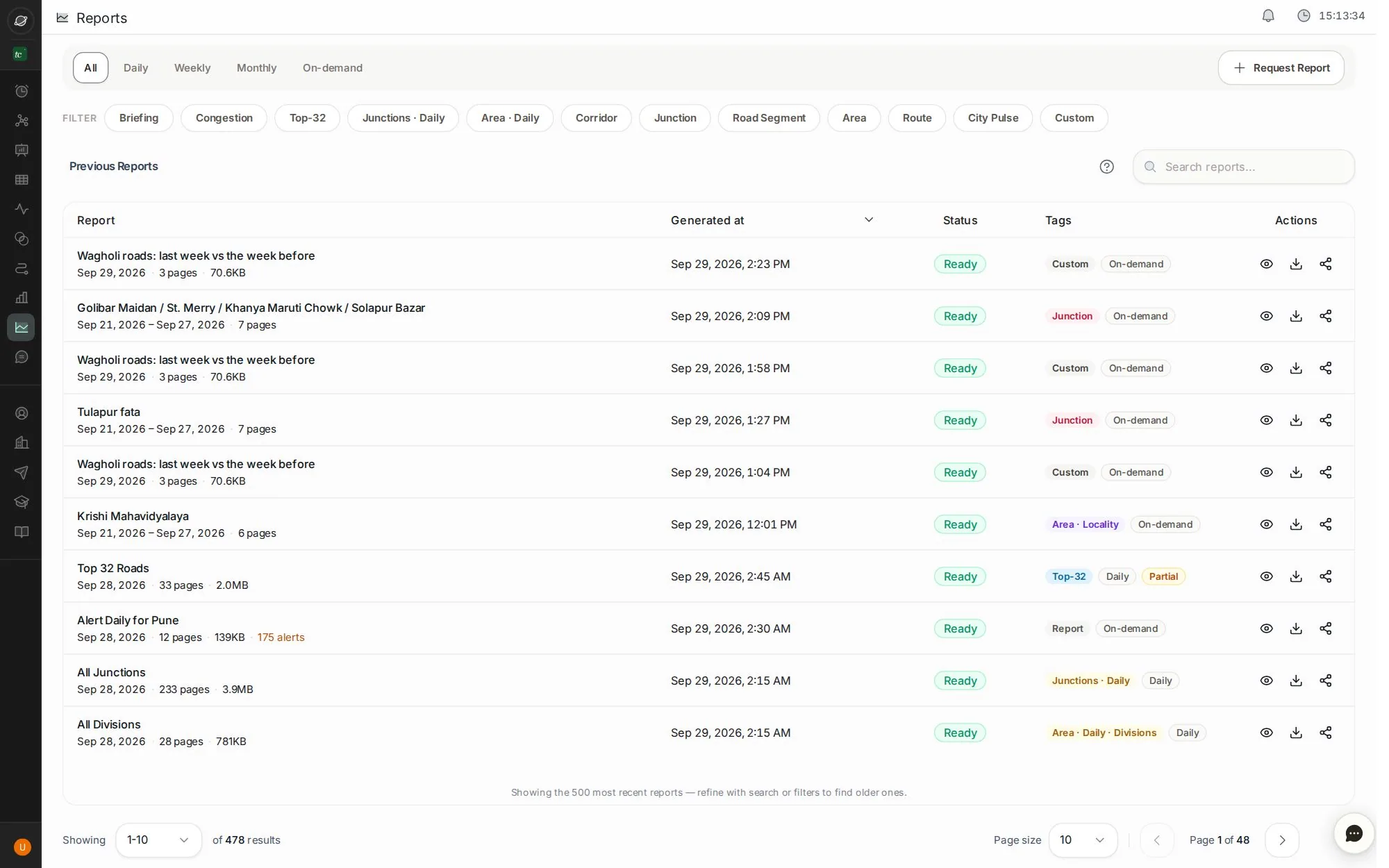Open the route path sidebar icon

[22, 268]
